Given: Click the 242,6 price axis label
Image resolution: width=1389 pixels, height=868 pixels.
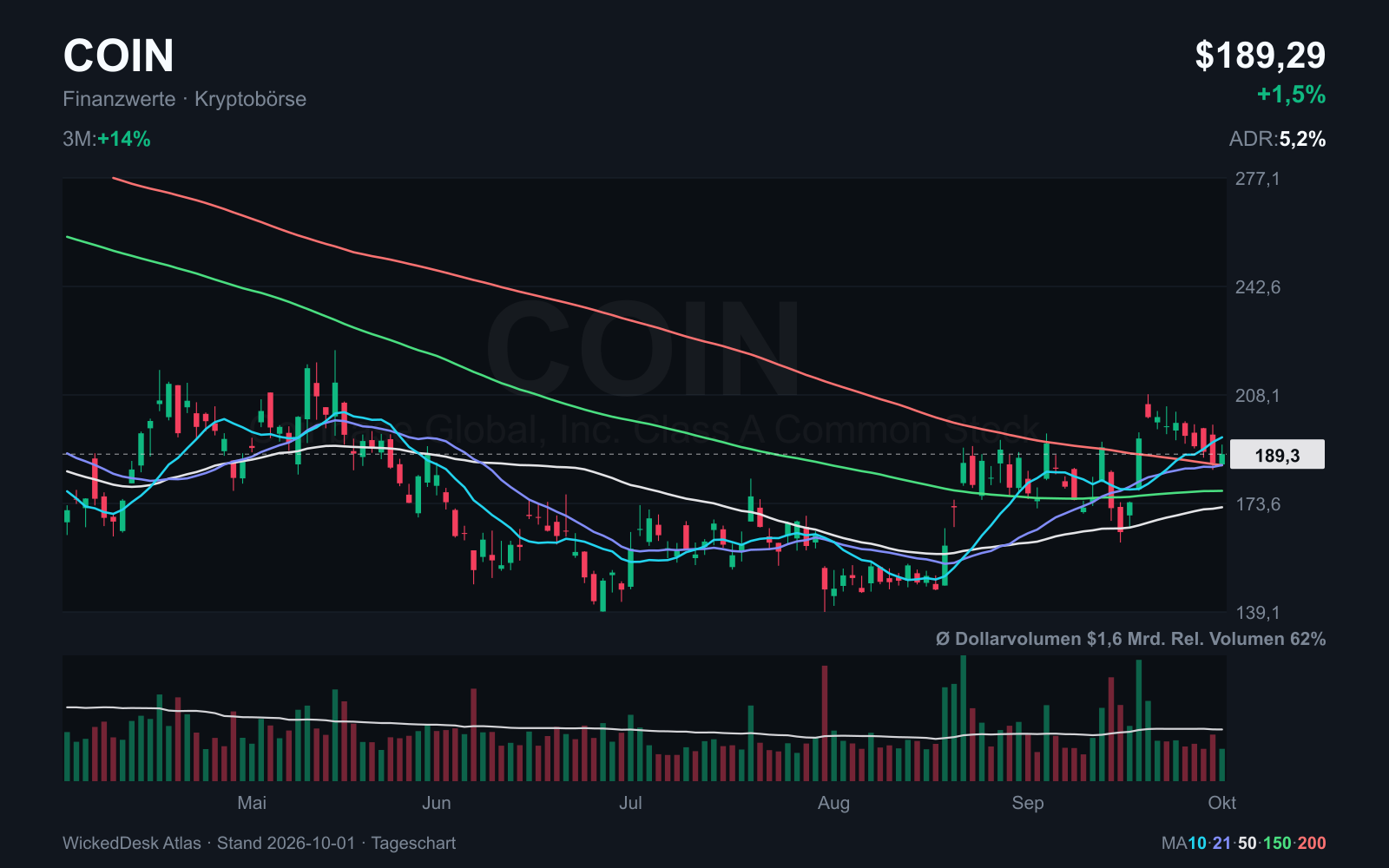Looking at the screenshot, I should [x=1257, y=287].
